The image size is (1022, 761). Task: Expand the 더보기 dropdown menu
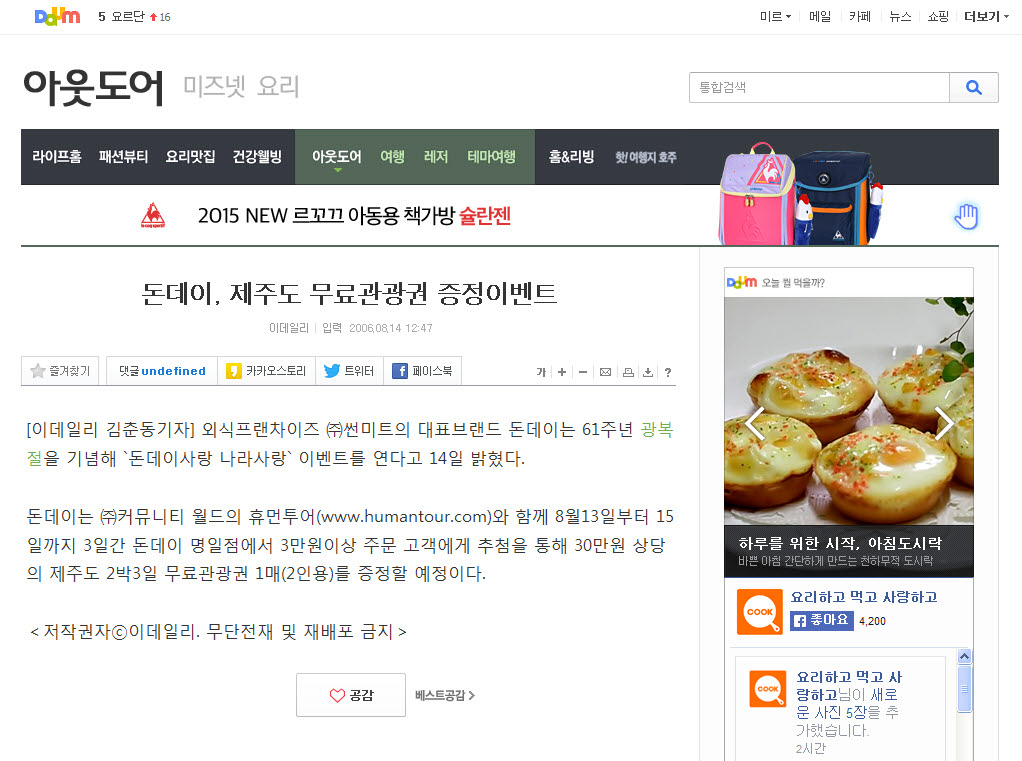coord(986,16)
